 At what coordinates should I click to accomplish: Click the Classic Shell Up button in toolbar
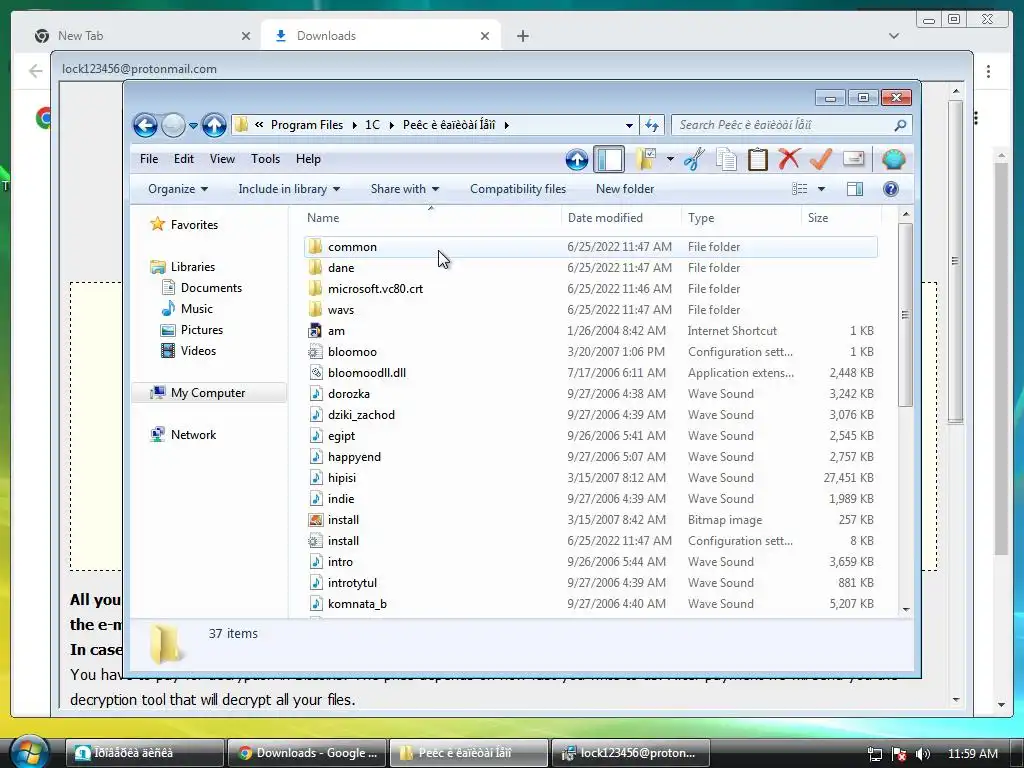point(577,159)
